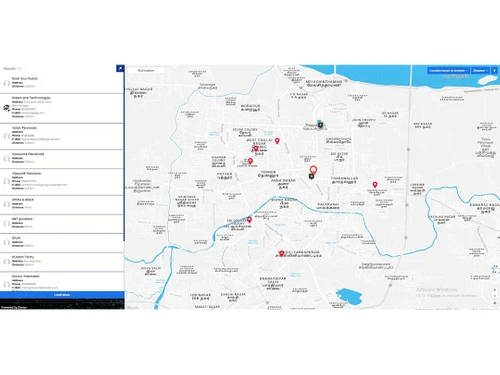Screen dimensions: 500x375
Task: Zoom out on the map
Action: [x=495, y=296]
